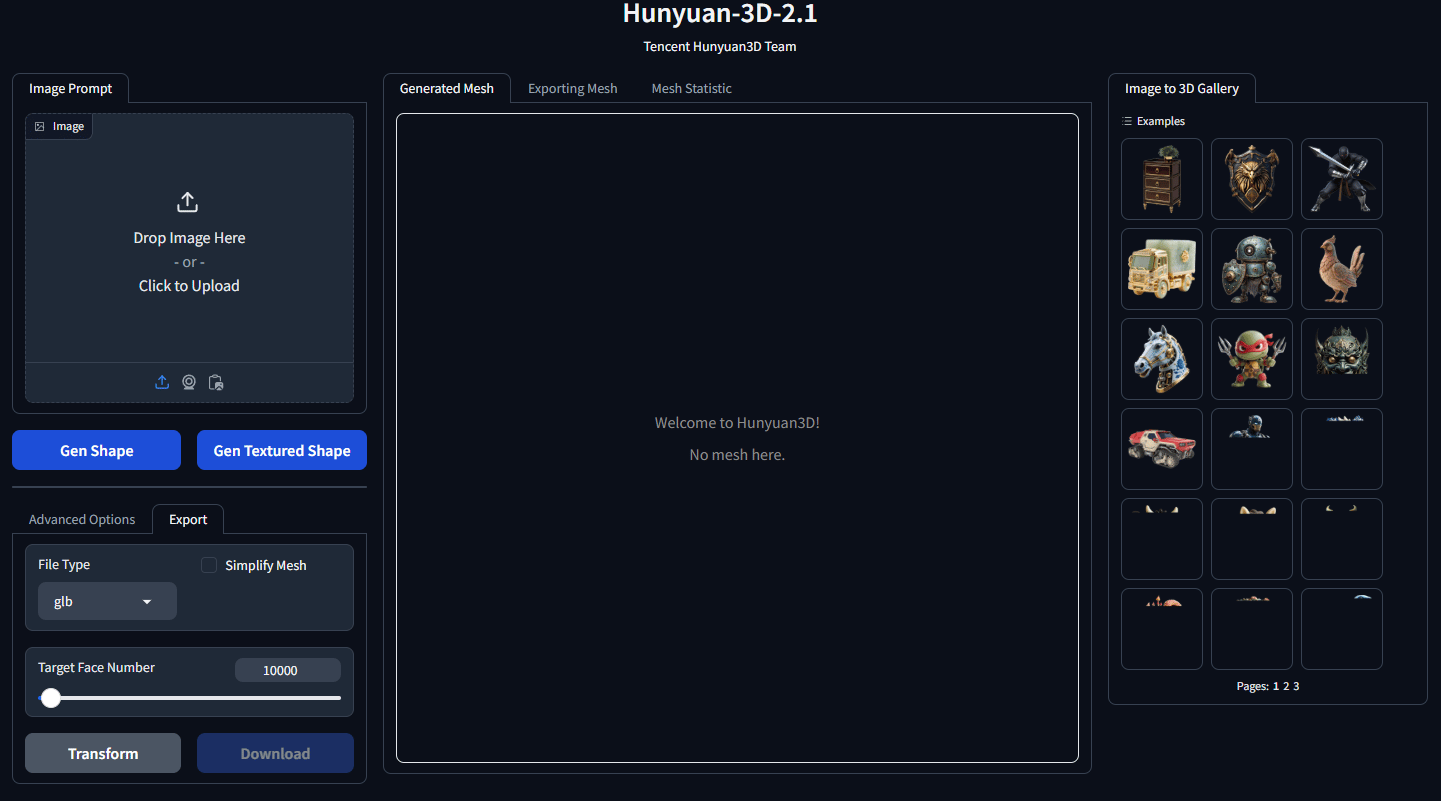This screenshot has height=801, width=1441.
Task: Choose the ninja with sword example image
Action: pyautogui.click(x=1342, y=179)
